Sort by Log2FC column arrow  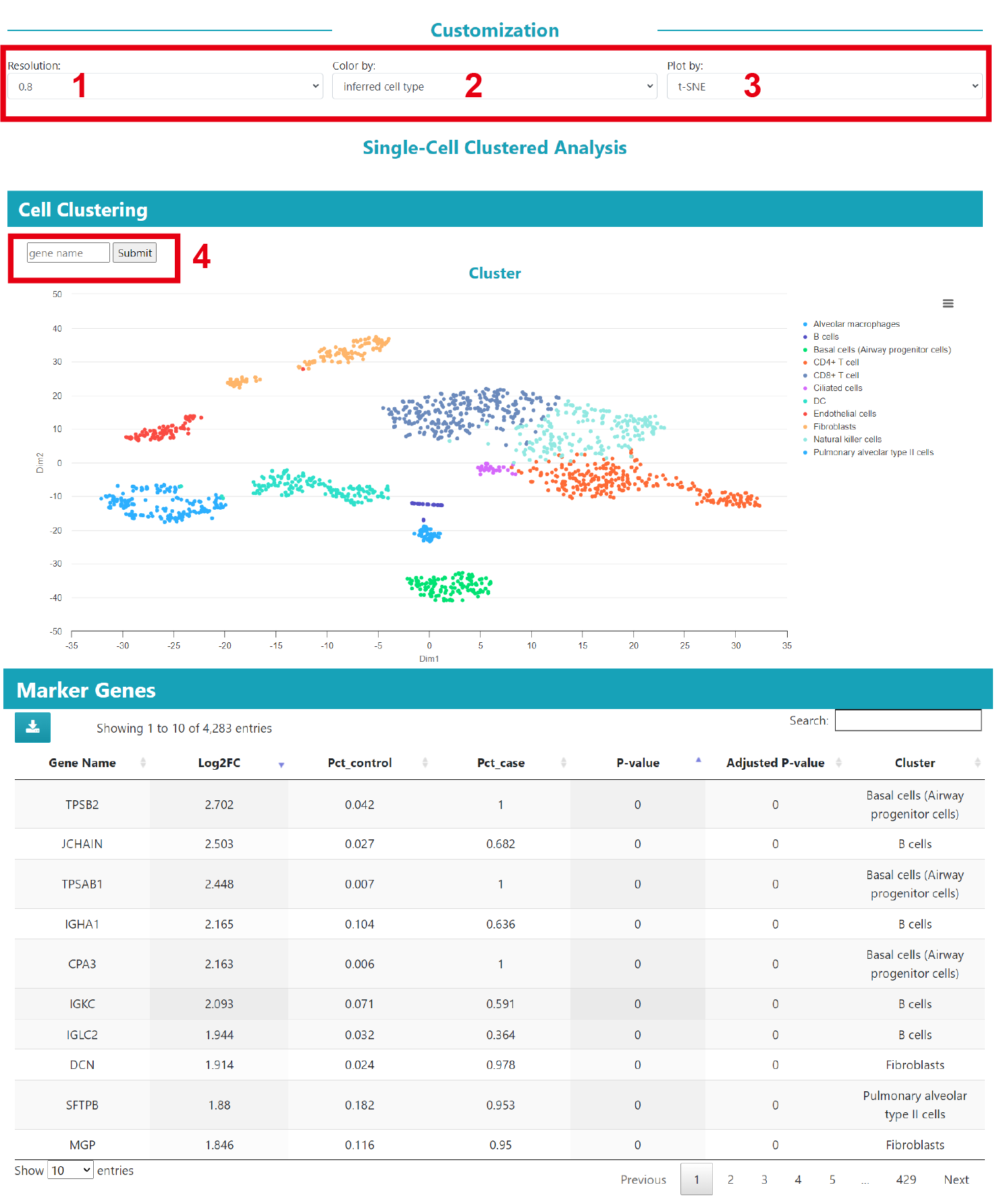pyautogui.click(x=281, y=764)
